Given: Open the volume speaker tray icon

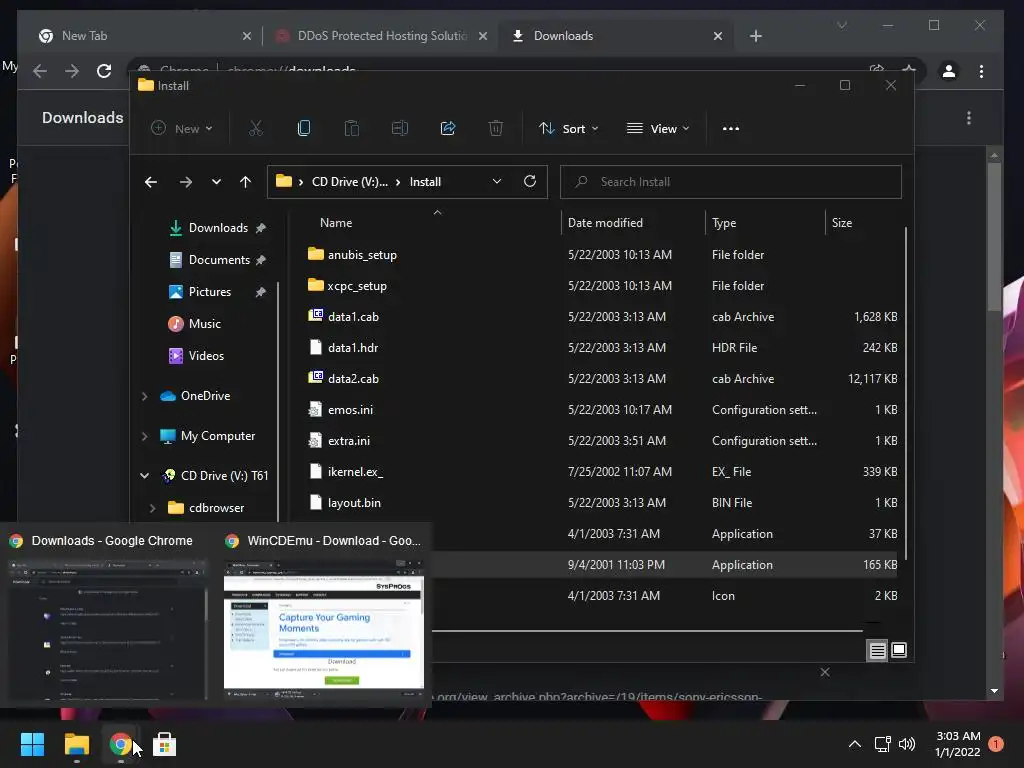Looking at the screenshot, I should (x=907, y=744).
